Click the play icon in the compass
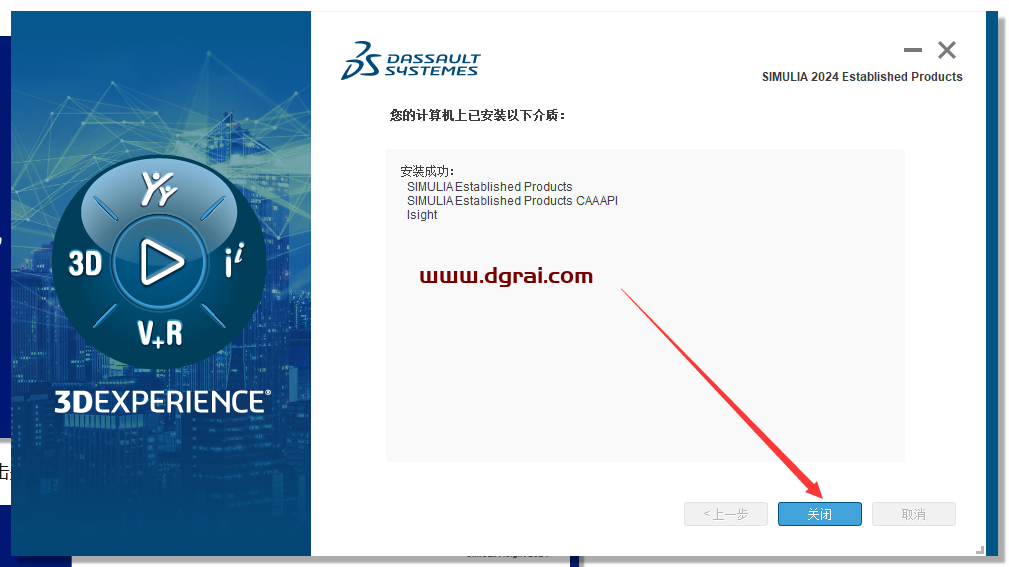This screenshot has height=567, width=1009. [x=160, y=262]
